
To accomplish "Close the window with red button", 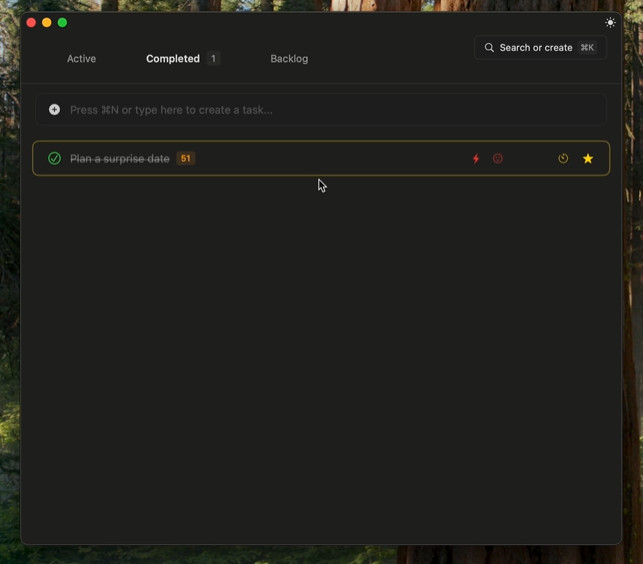I will pos(31,23).
